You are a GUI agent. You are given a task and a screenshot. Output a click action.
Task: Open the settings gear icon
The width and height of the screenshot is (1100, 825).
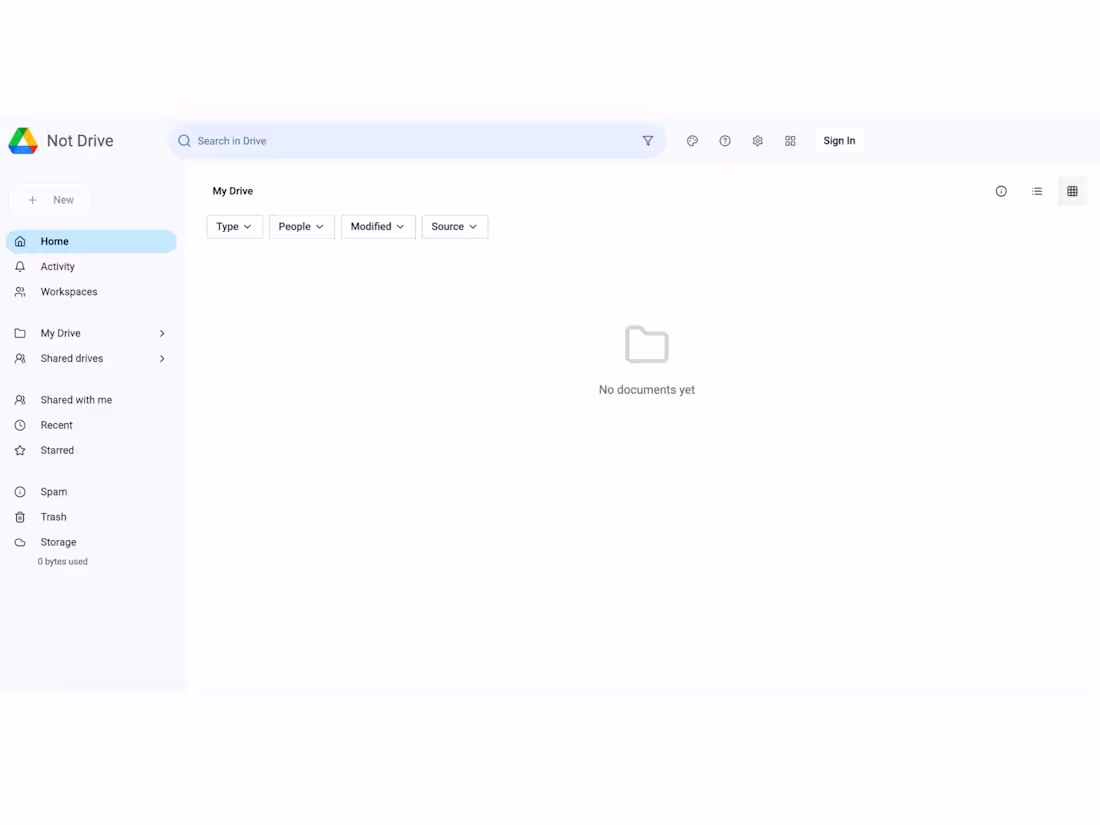coord(757,140)
